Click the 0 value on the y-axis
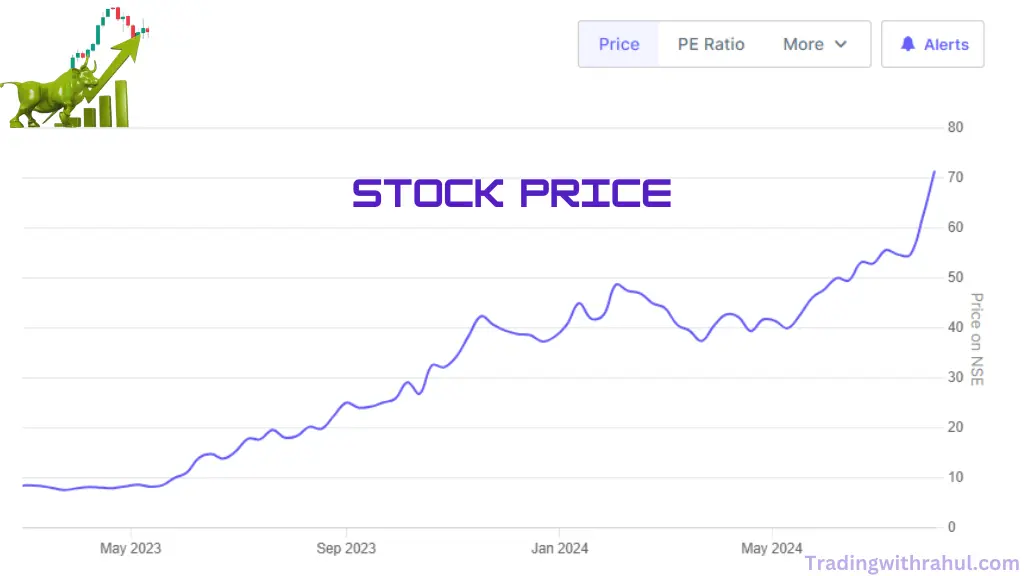 952,527
